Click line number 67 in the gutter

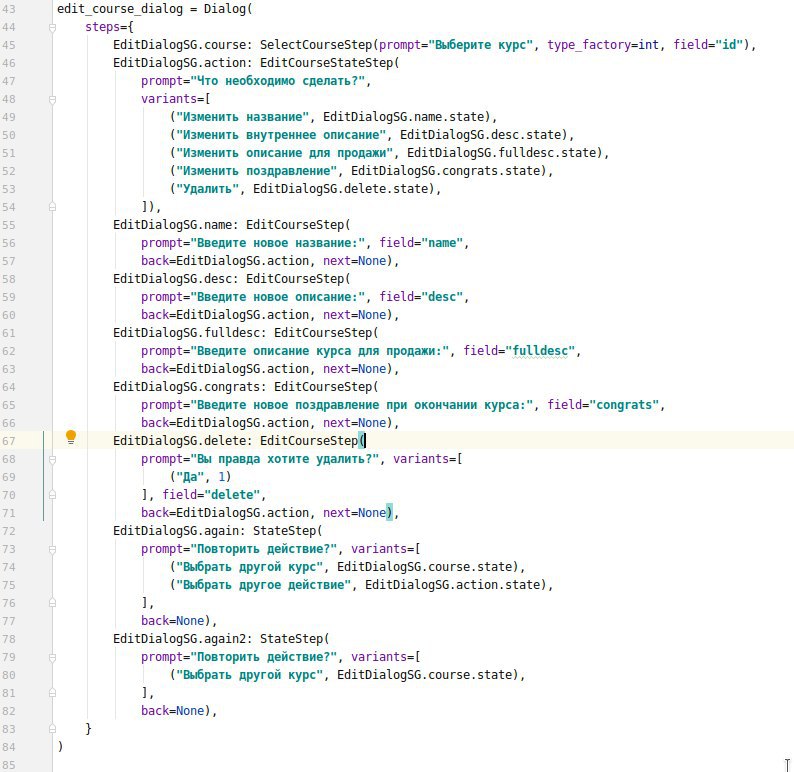click(x=9, y=441)
